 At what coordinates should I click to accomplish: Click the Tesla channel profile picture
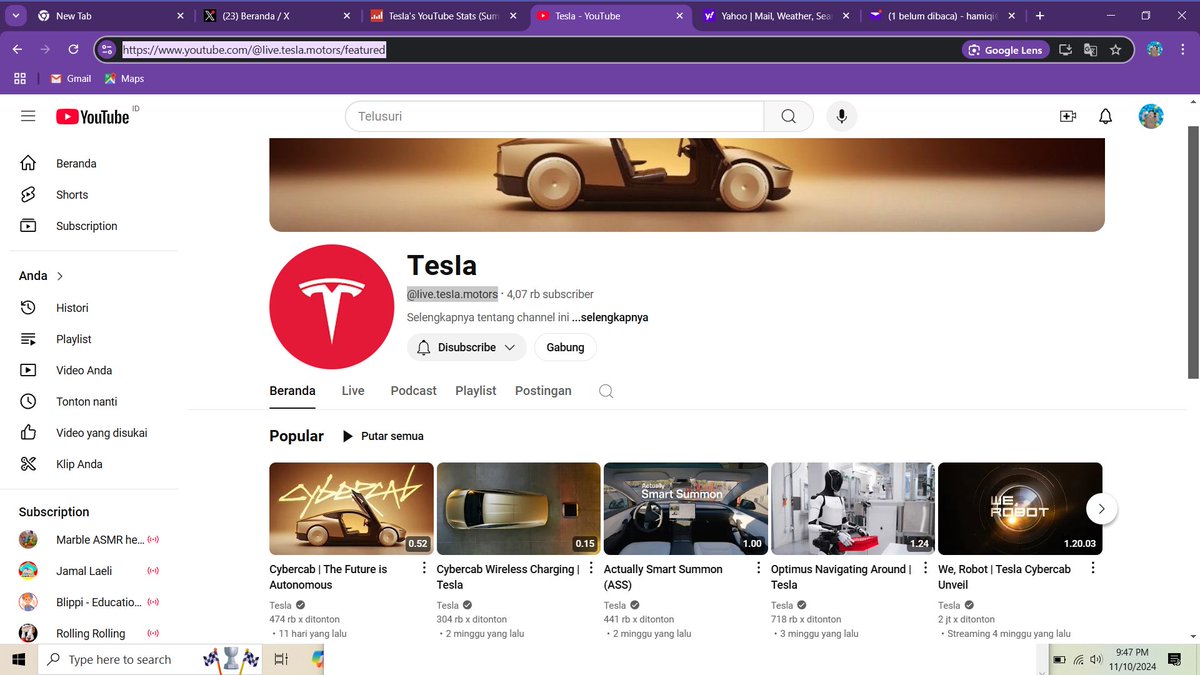[332, 306]
